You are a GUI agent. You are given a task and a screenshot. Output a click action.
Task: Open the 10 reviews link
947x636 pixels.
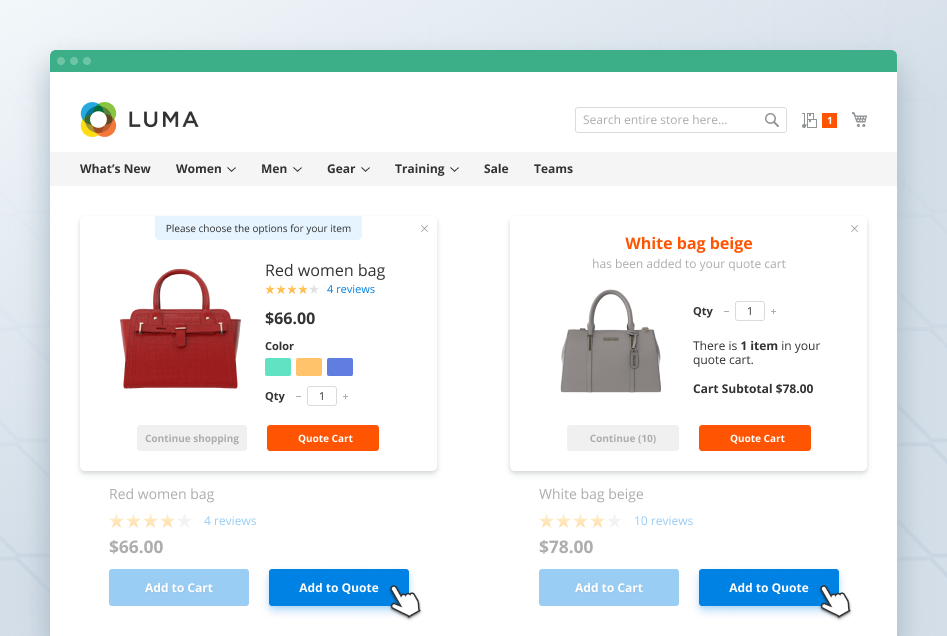[x=666, y=520]
